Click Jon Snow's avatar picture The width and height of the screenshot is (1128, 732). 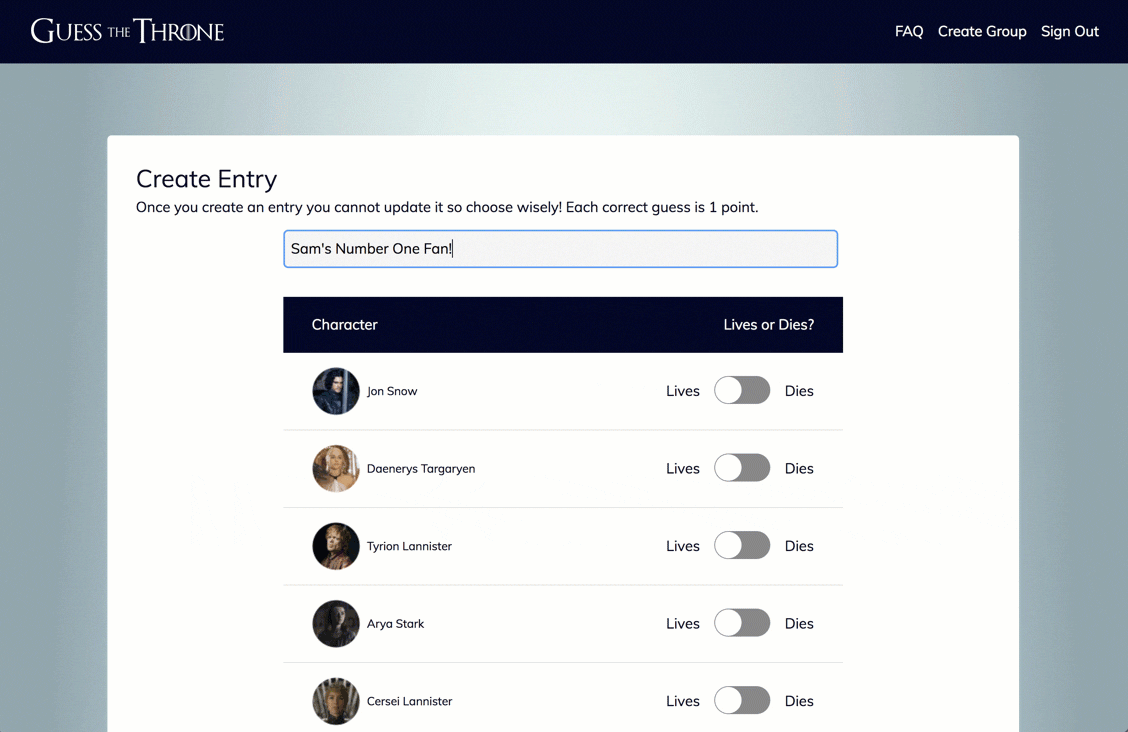click(x=336, y=391)
